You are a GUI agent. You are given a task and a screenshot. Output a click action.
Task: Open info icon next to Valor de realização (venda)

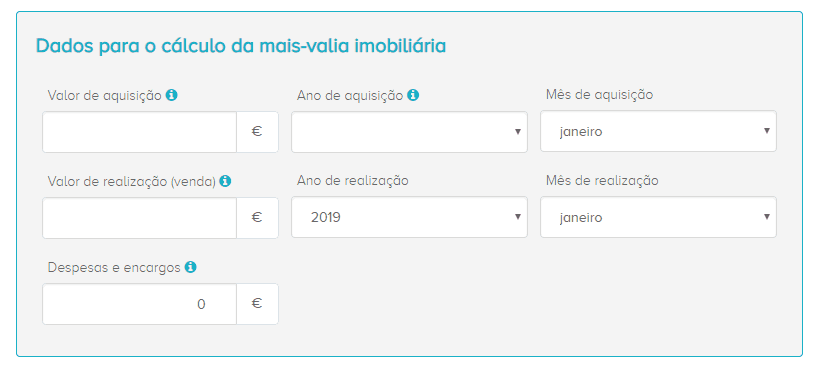tap(225, 181)
